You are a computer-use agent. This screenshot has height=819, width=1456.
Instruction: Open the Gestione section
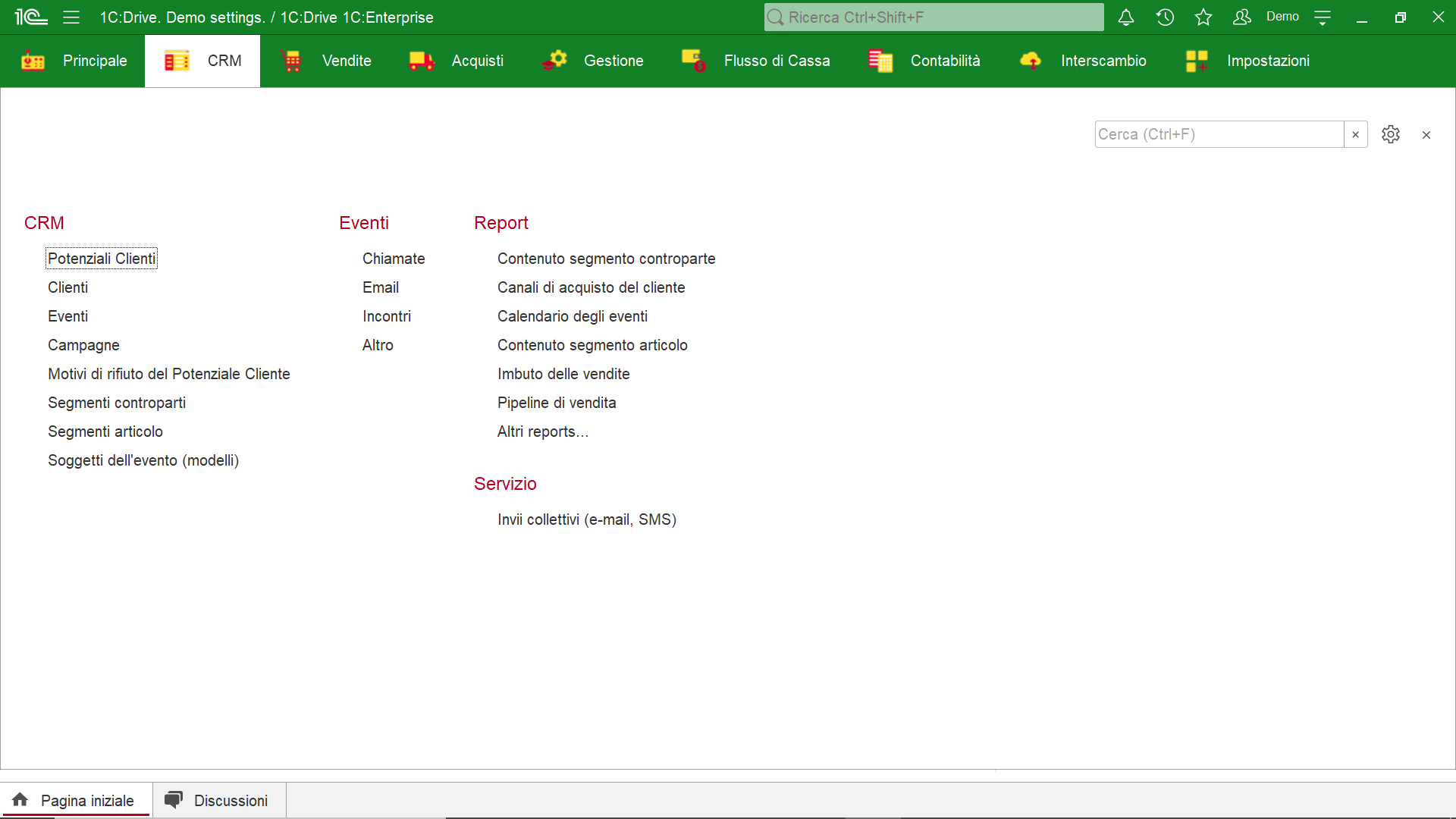613,61
